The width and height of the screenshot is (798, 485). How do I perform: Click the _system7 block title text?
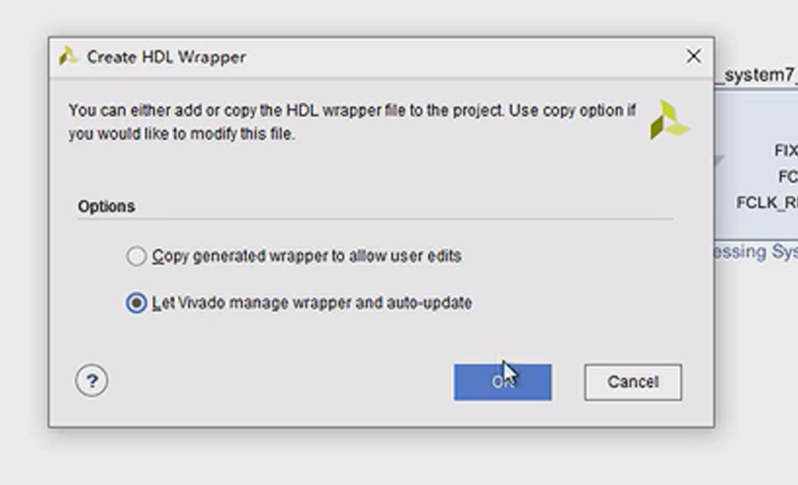pos(757,75)
